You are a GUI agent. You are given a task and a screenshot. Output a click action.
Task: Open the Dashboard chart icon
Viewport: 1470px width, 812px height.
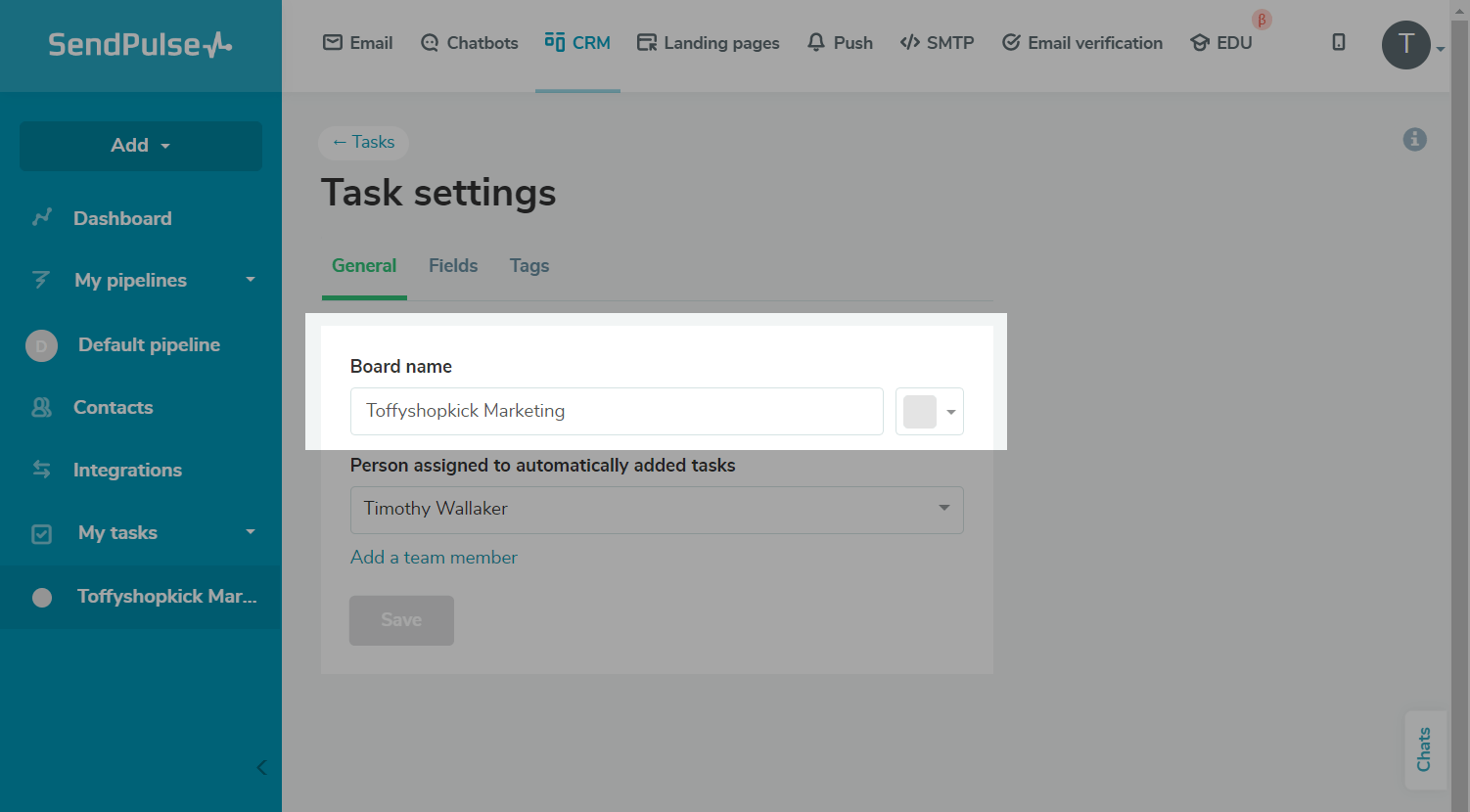pos(42,217)
